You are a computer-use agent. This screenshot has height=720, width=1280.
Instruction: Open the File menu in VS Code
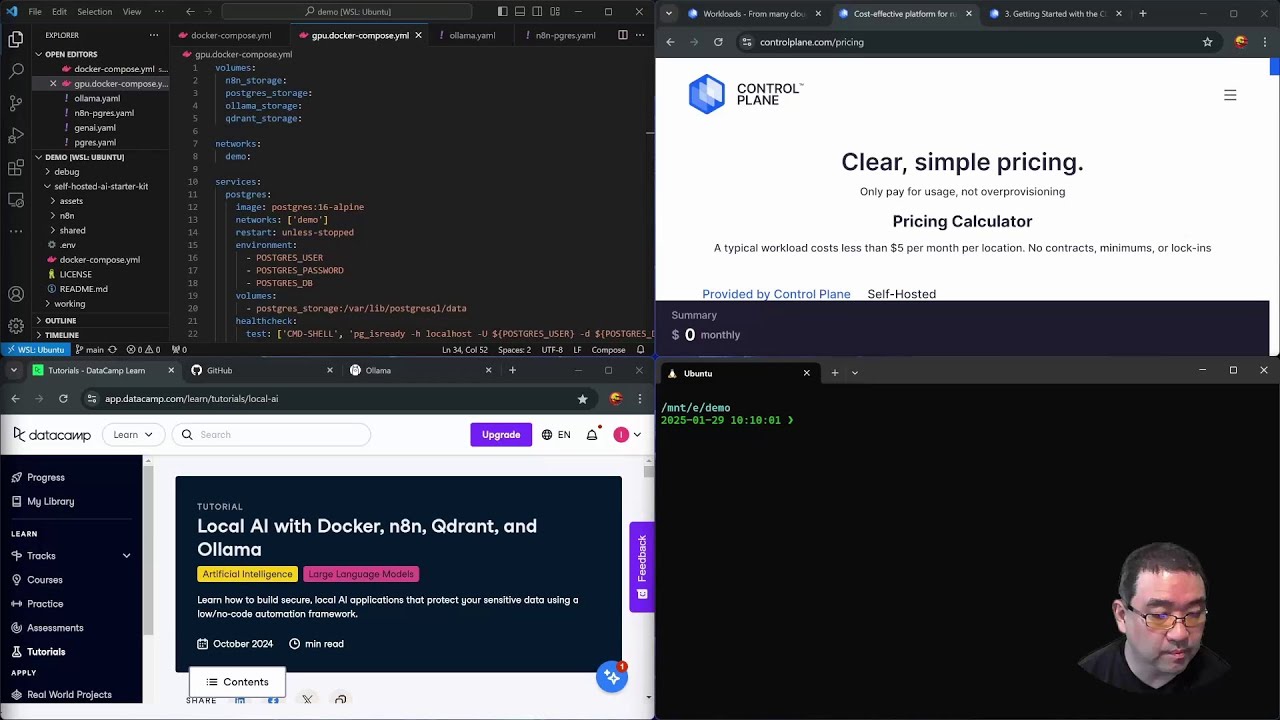pos(35,12)
